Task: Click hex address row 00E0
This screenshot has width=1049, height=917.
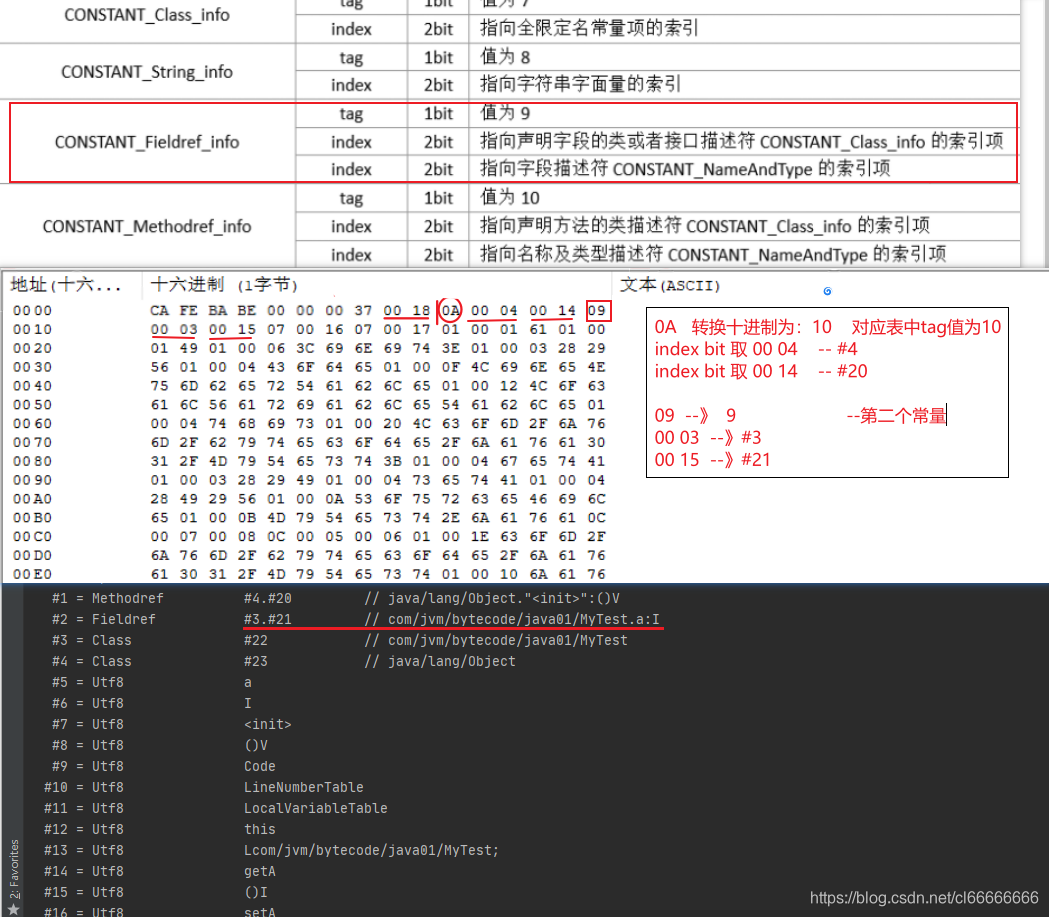Action: pos(32,574)
